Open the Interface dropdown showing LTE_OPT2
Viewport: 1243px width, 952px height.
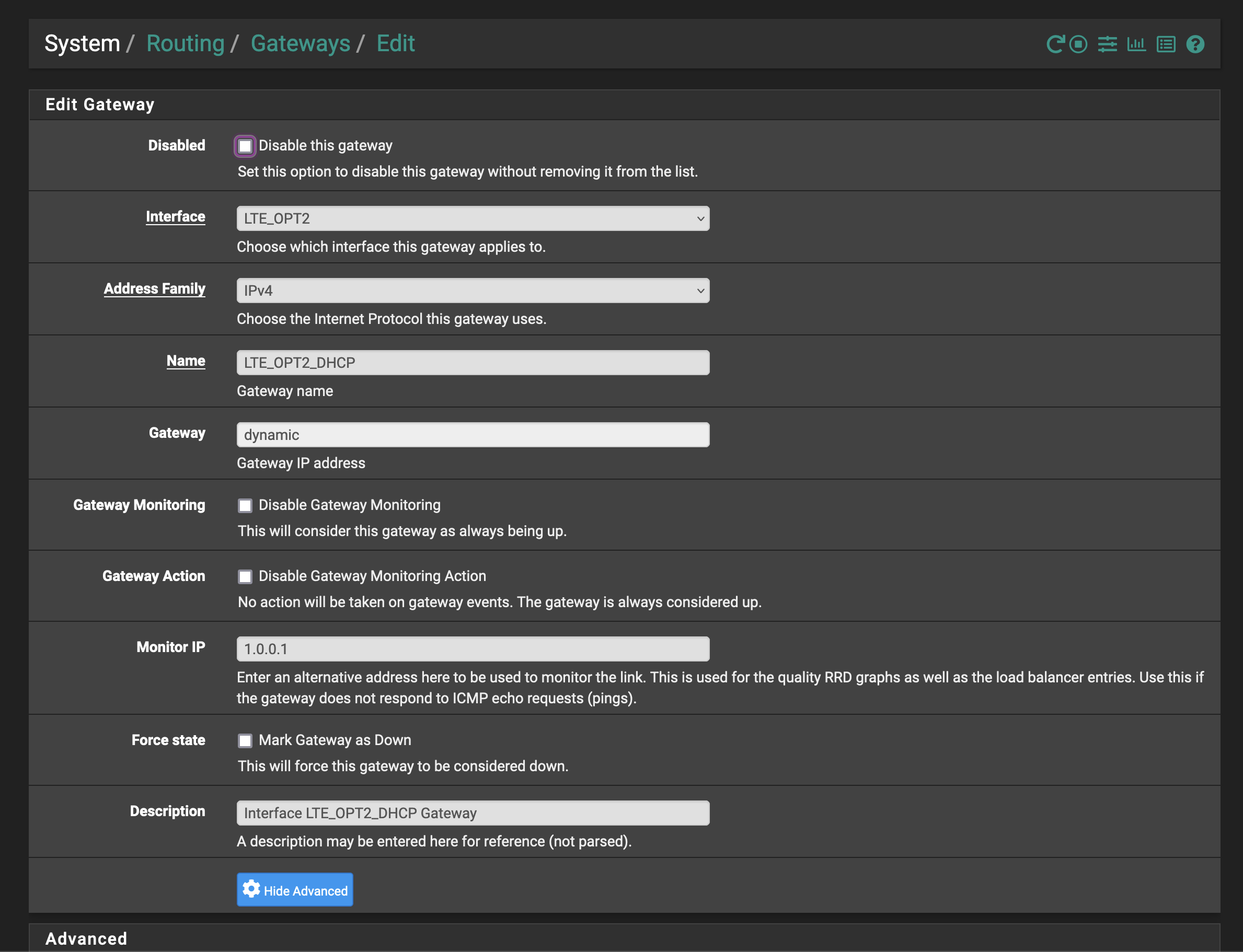[473, 218]
